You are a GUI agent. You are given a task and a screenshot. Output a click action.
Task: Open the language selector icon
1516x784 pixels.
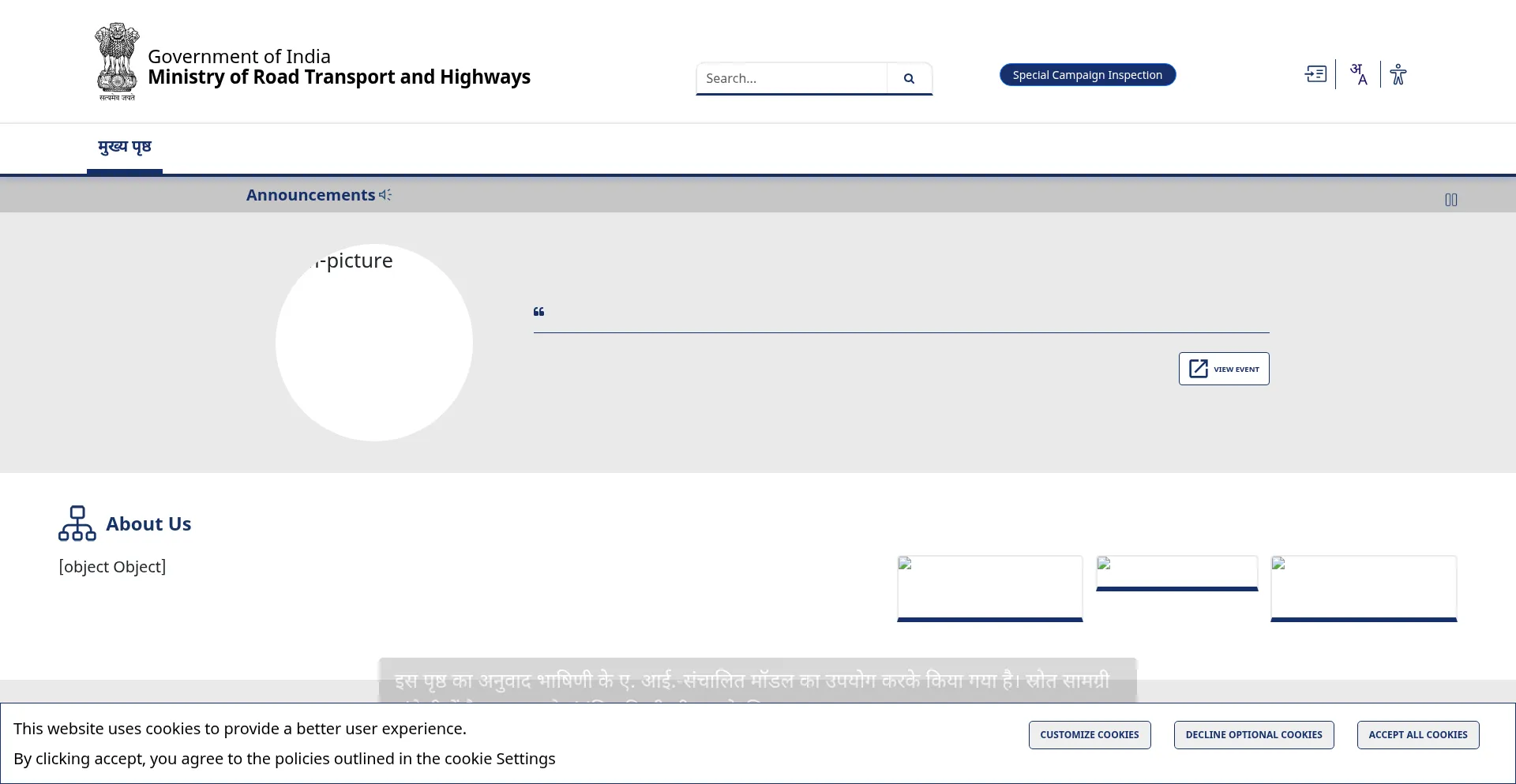(x=1358, y=74)
